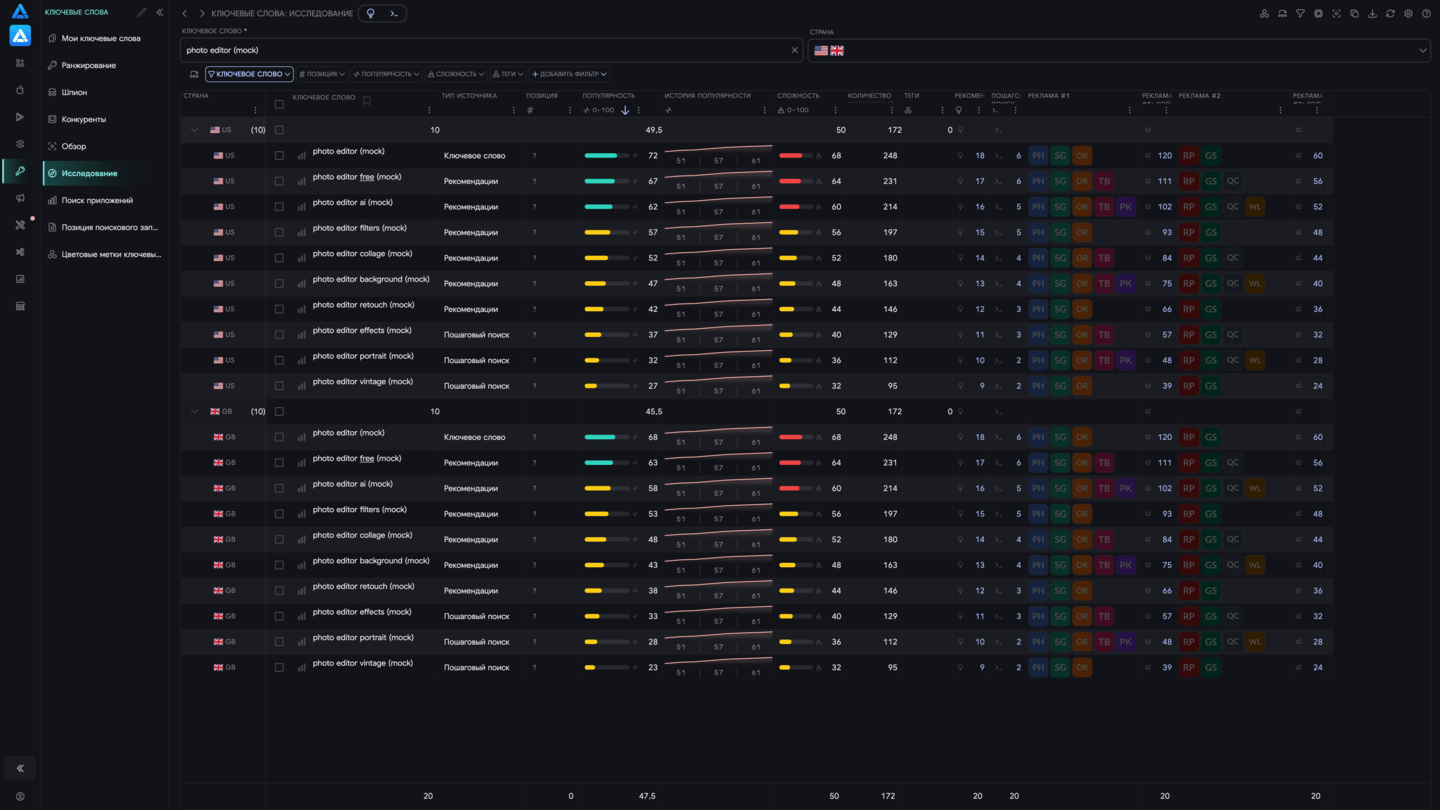Open Обзор in sidebar
The width and height of the screenshot is (1440, 810).
click(x=104, y=146)
